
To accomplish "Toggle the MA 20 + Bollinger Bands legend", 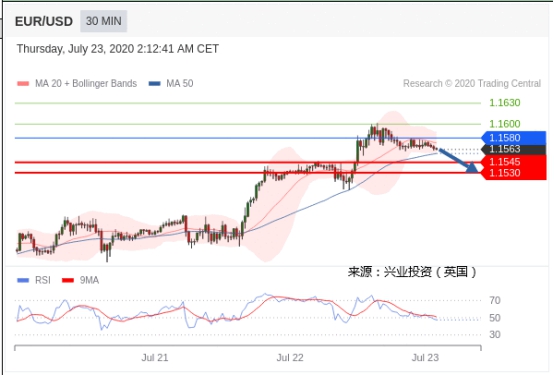I will point(77,83).
